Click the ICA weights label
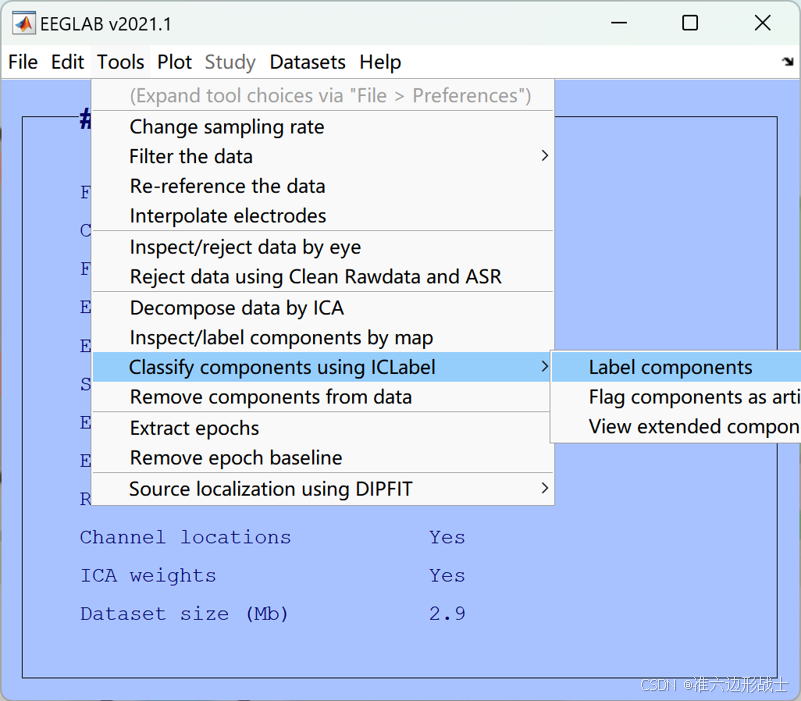Screen dimensions: 801x701 [148, 576]
